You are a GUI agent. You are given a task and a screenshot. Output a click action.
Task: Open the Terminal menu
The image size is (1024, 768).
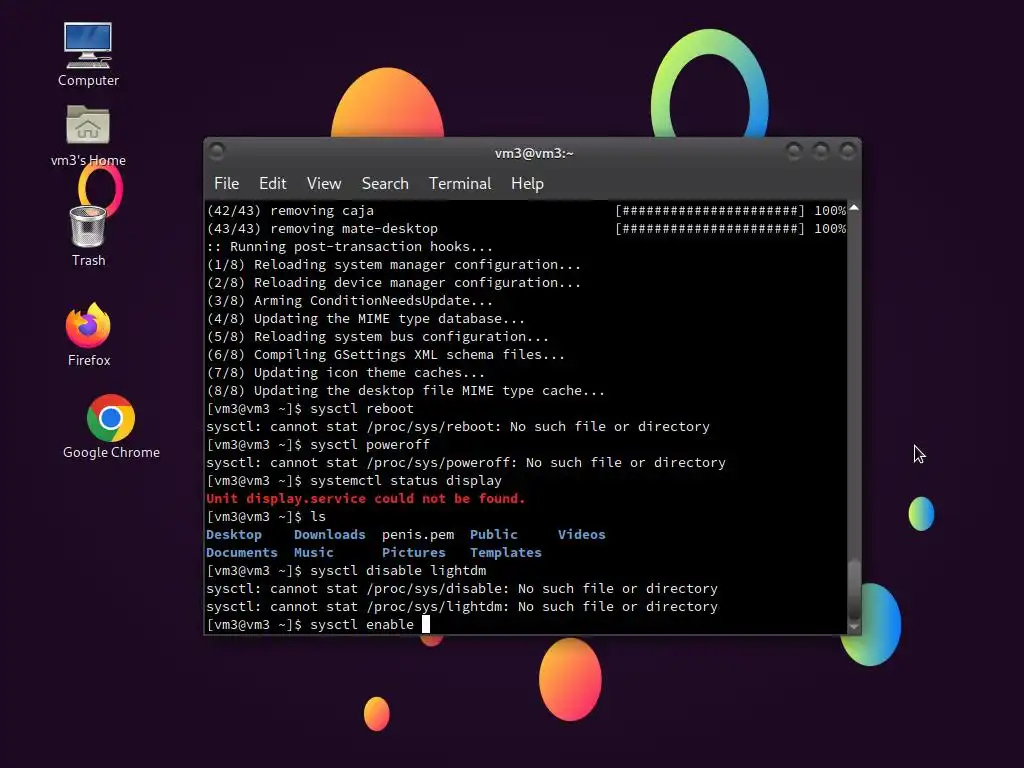[460, 184]
